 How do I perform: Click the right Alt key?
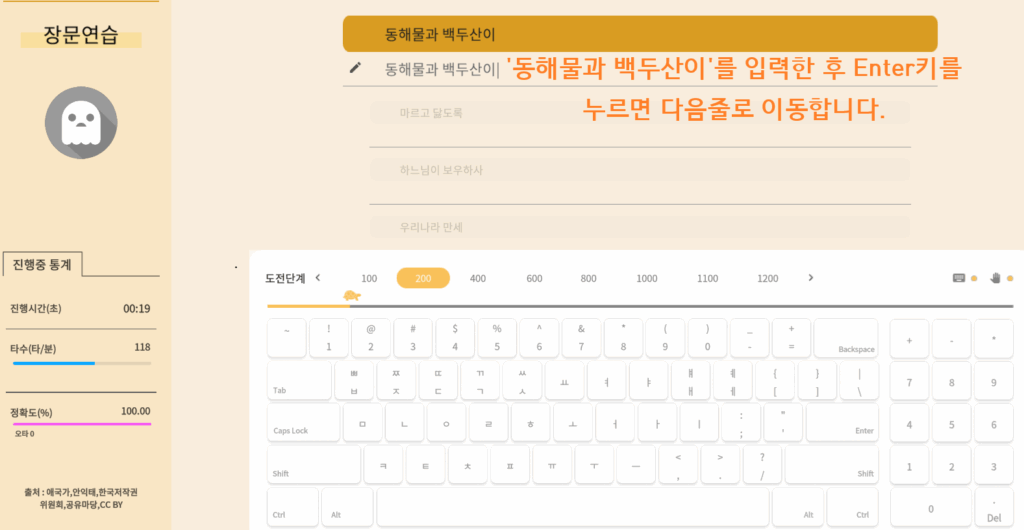(x=798, y=507)
